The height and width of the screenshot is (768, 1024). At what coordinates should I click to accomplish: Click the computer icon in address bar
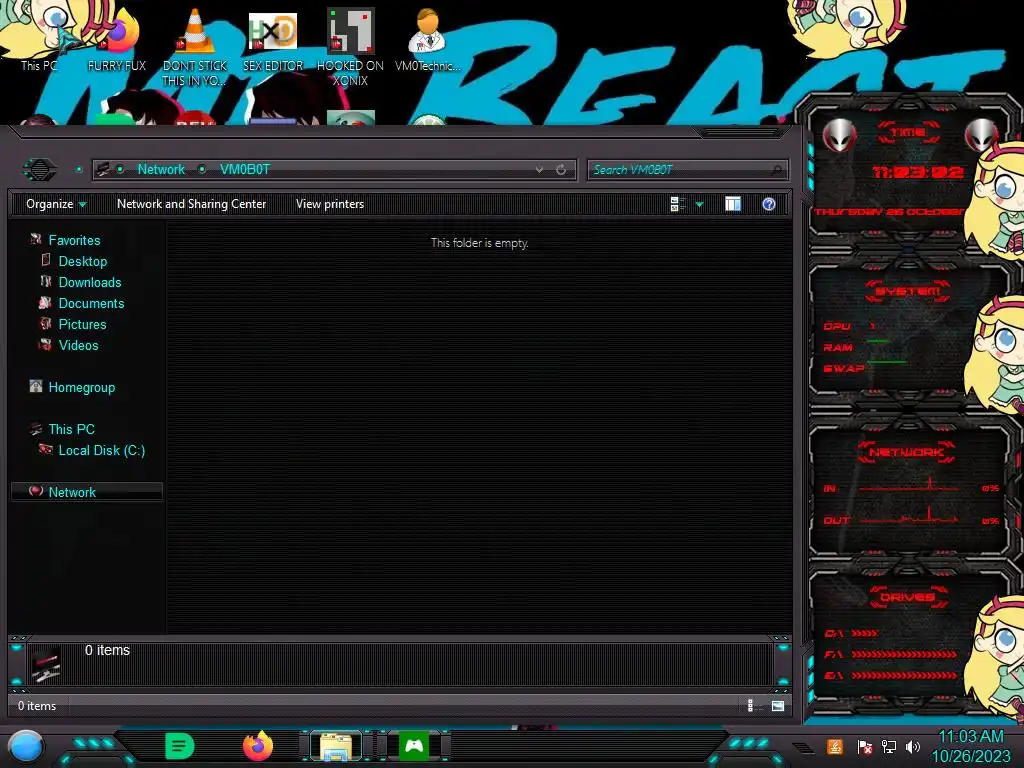103,170
